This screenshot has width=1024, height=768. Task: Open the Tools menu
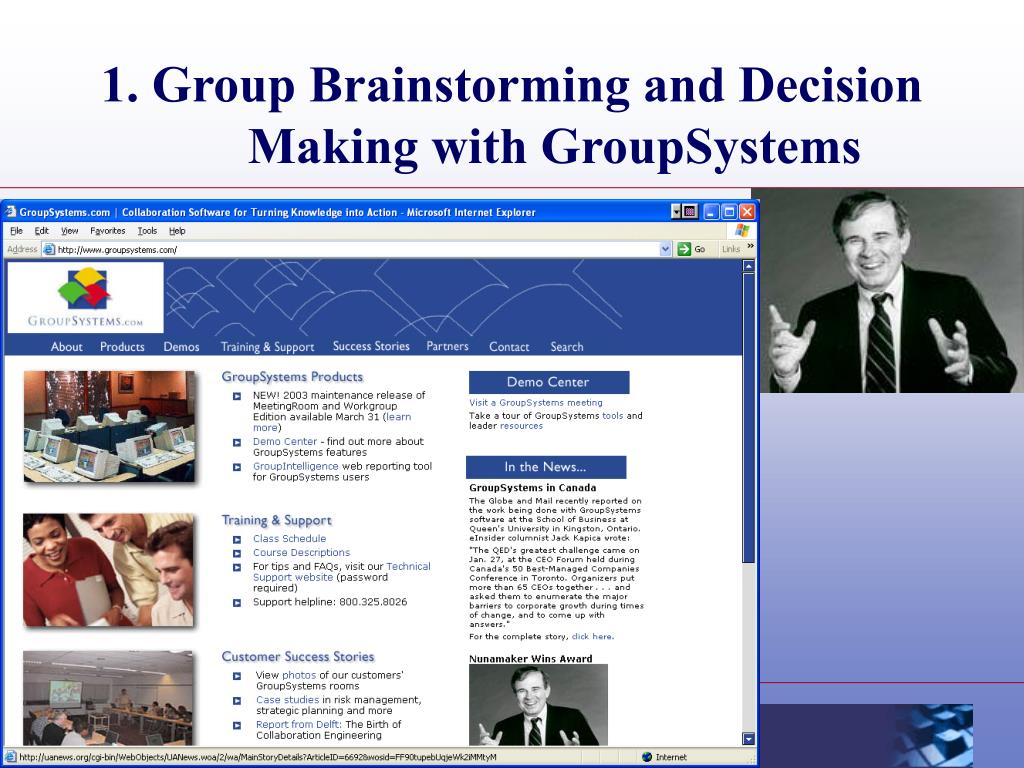point(147,231)
